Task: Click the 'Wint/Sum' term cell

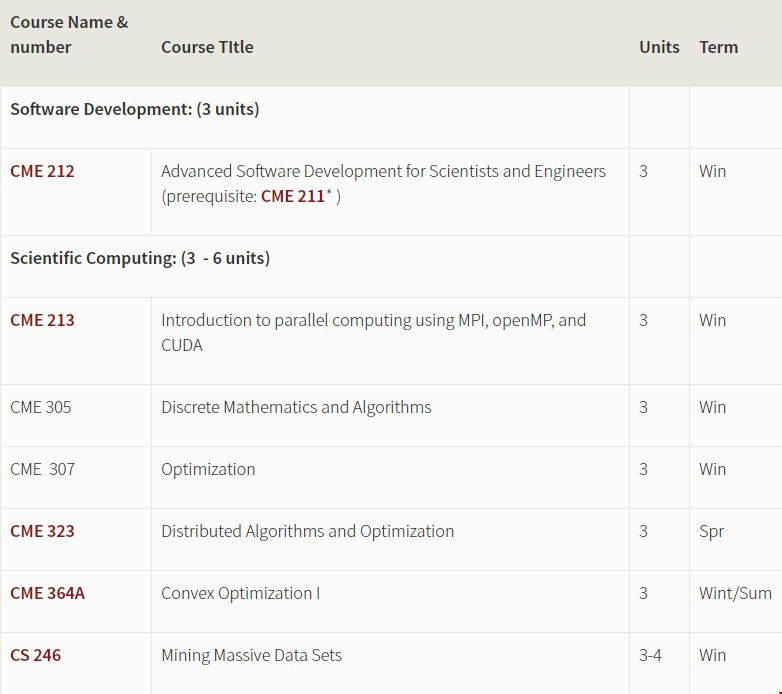Action: click(735, 593)
